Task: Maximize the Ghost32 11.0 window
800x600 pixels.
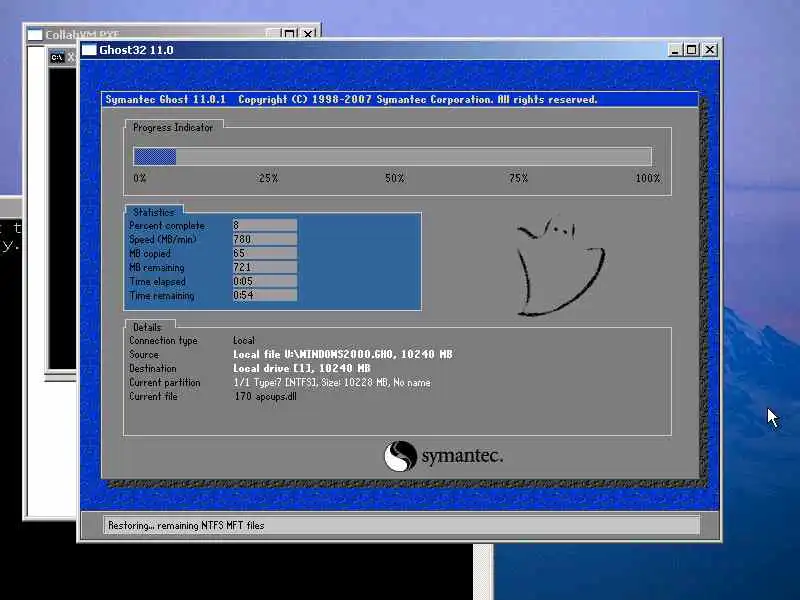Action: pos(692,49)
